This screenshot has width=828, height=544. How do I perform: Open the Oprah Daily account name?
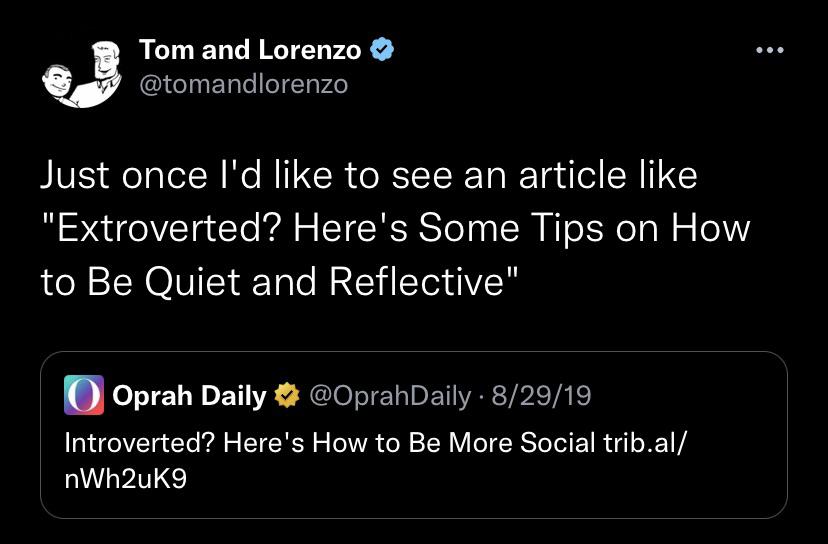189,397
